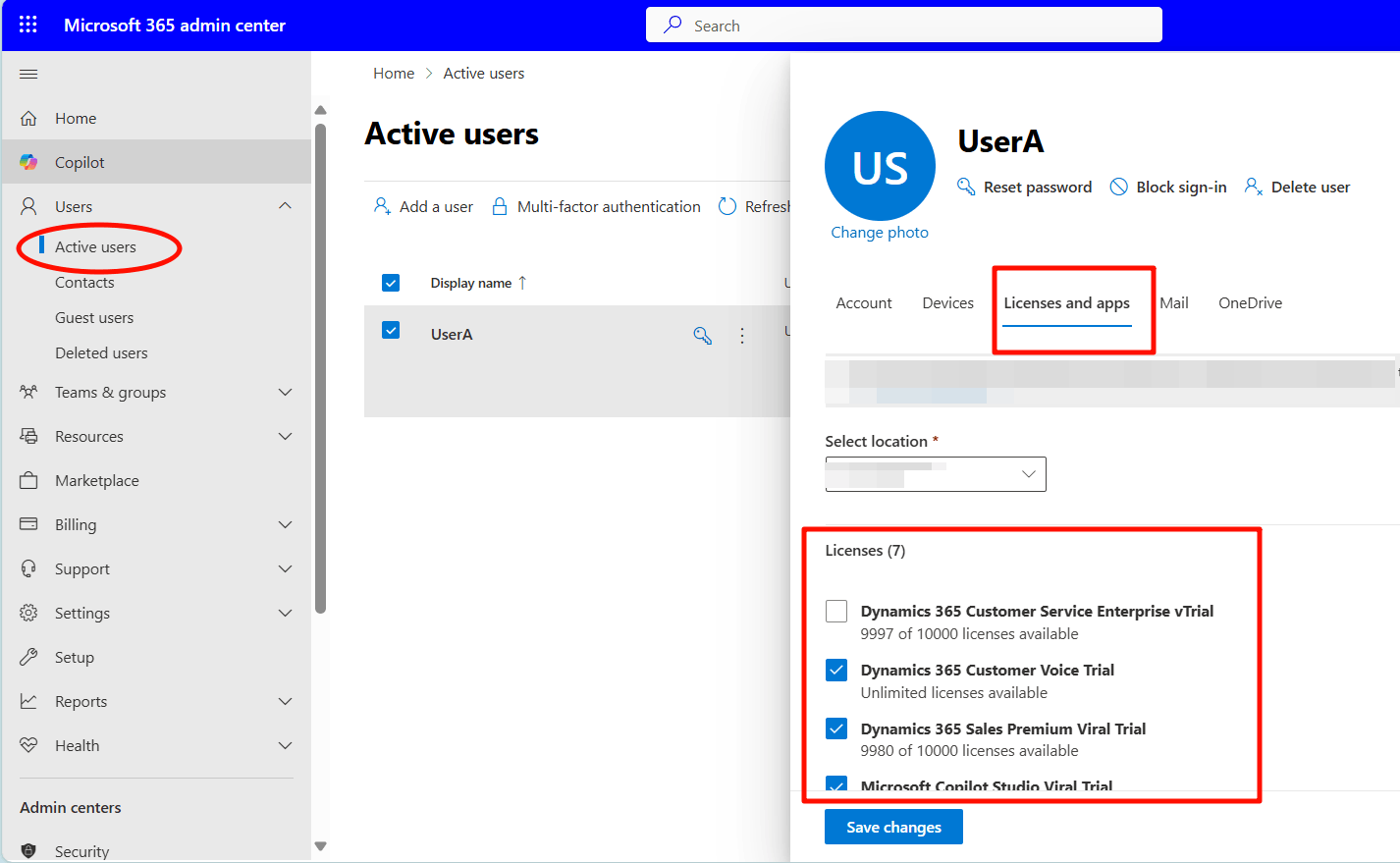Click the Delete user icon
This screenshot has width=1400, height=863.
(1254, 187)
